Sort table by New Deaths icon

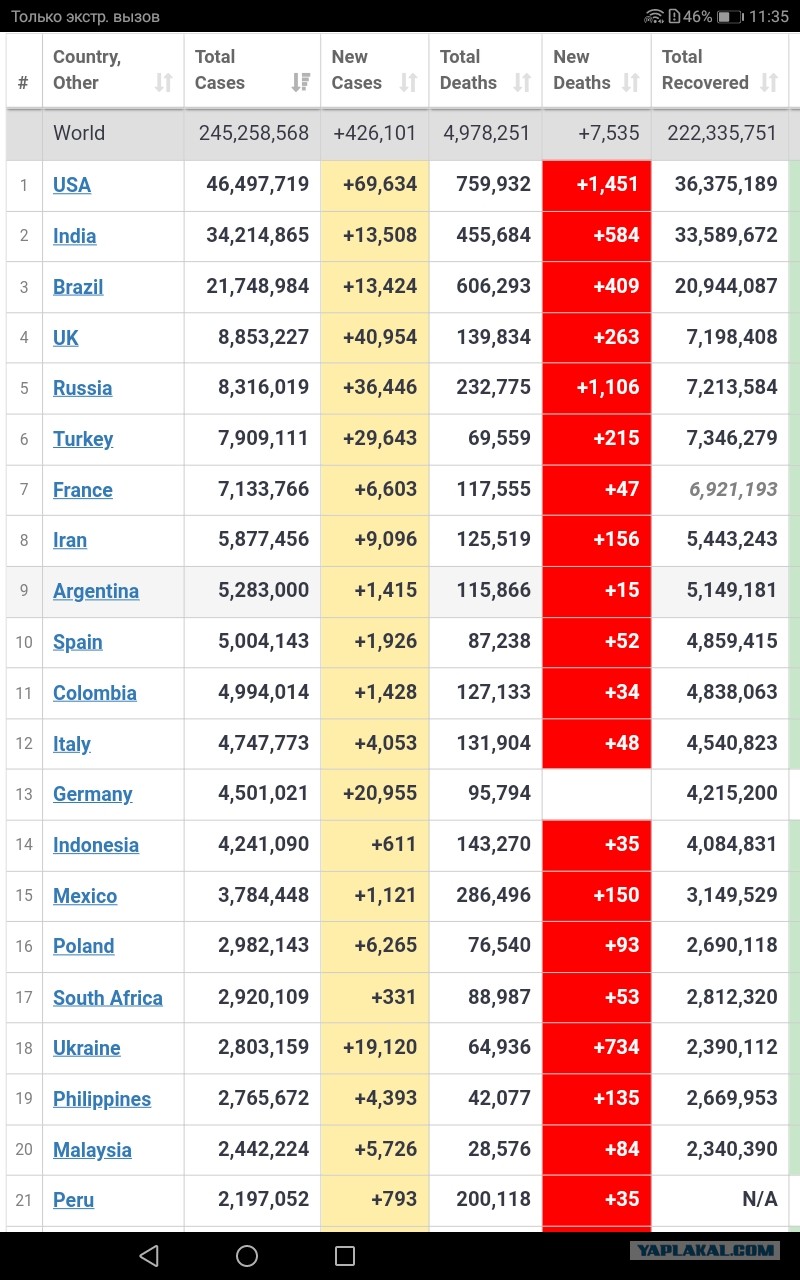click(630, 83)
